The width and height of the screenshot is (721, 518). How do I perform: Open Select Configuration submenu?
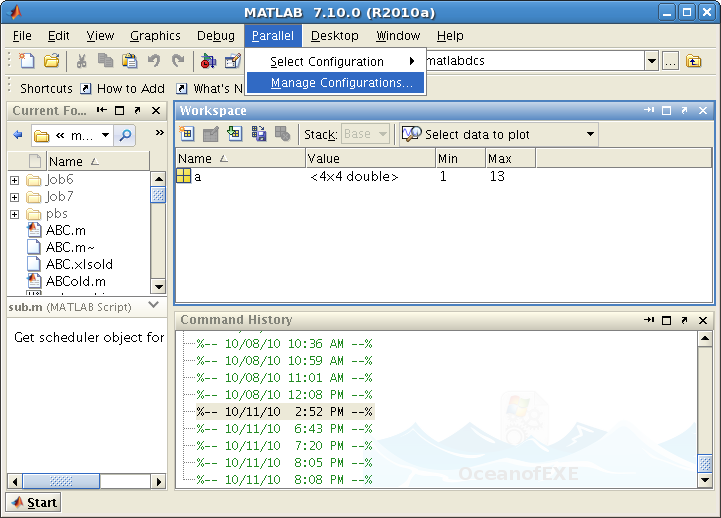pyautogui.click(x=335, y=61)
